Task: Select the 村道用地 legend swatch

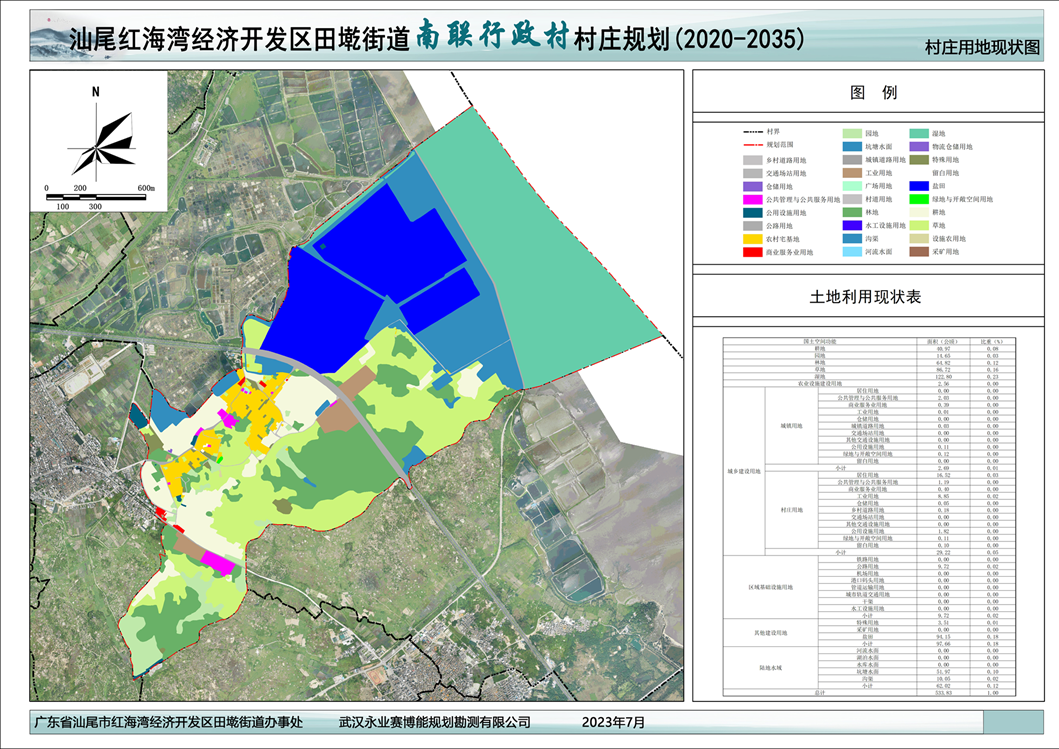Action: click(x=852, y=199)
